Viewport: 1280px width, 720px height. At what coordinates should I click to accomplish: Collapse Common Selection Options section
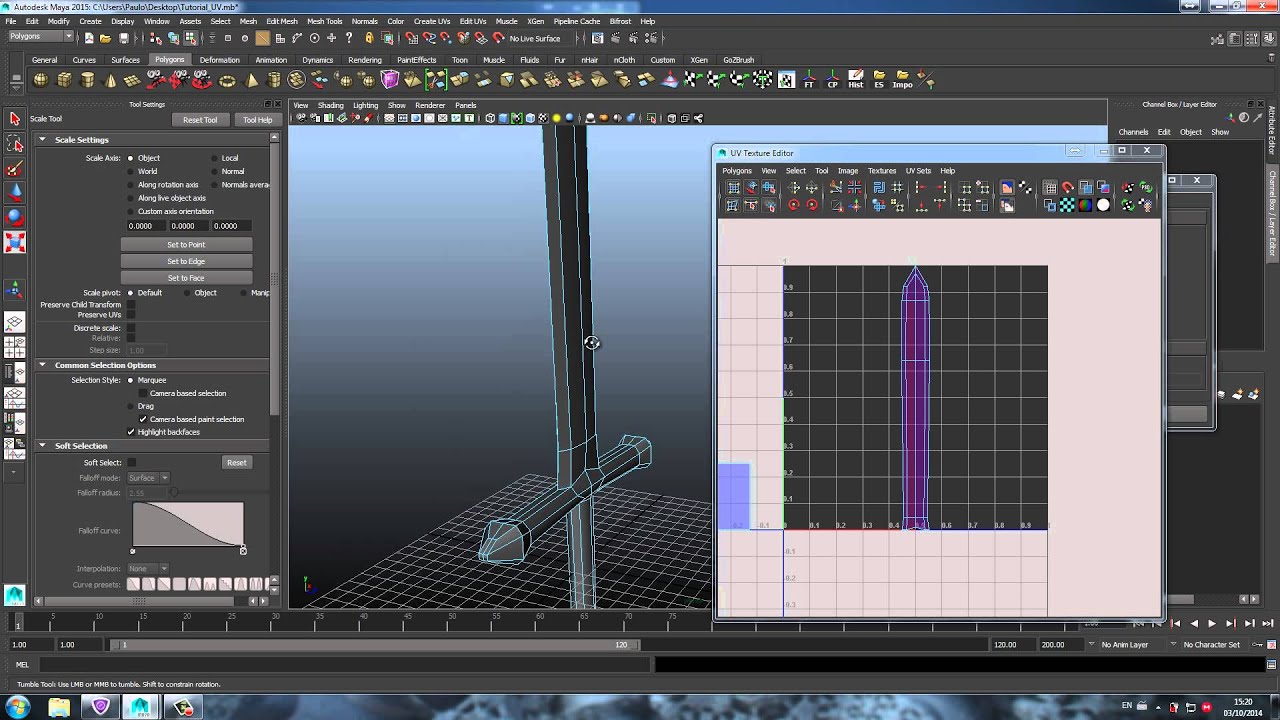[x=43, y=365]
